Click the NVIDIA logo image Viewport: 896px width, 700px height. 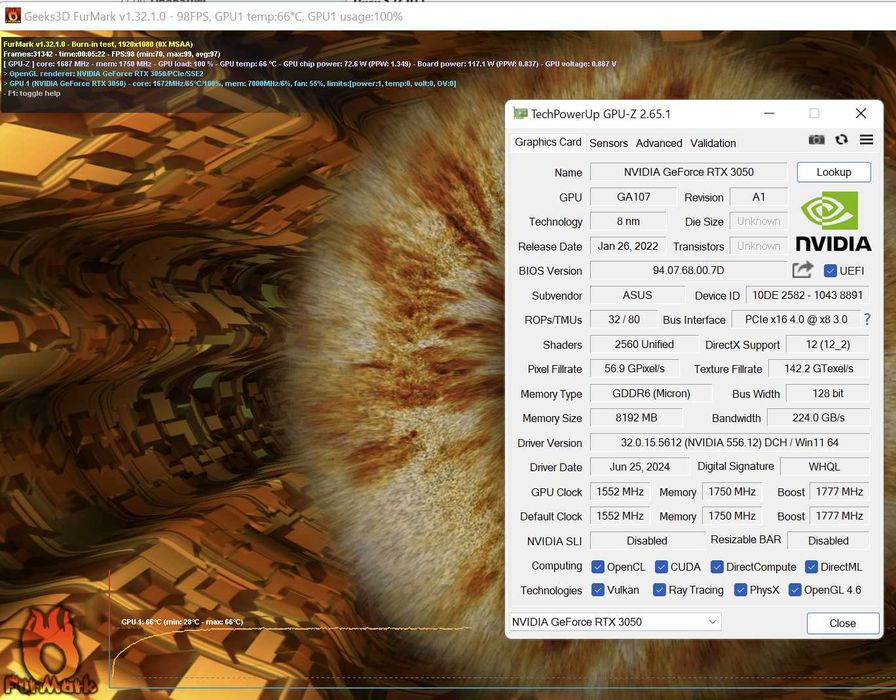pos(834,222)
